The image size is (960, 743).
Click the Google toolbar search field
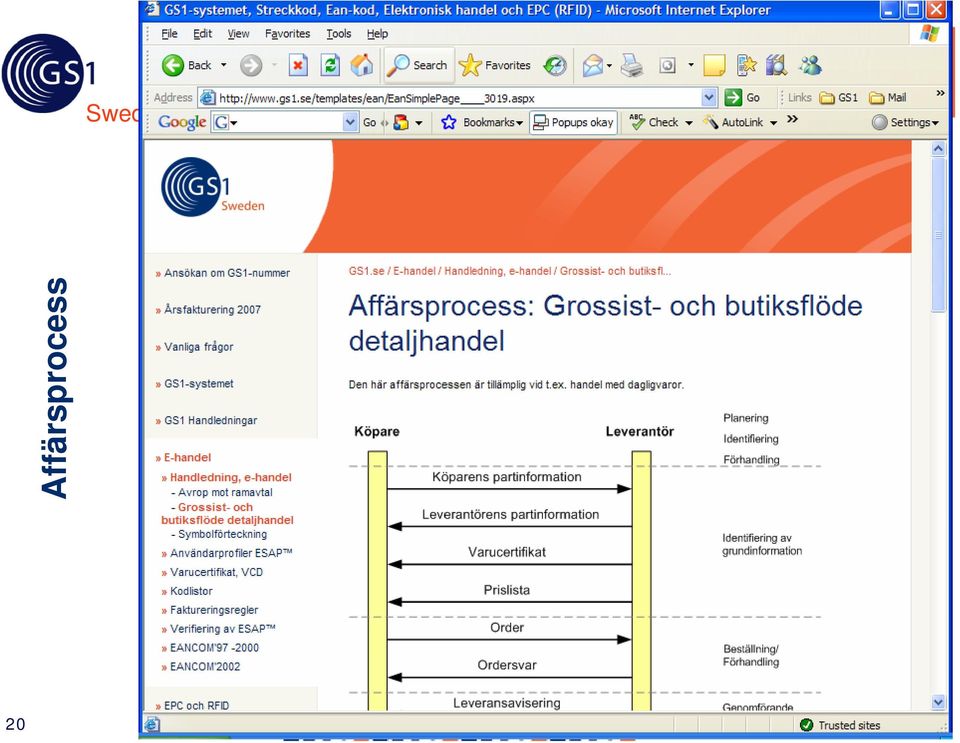tap(285, 122)
